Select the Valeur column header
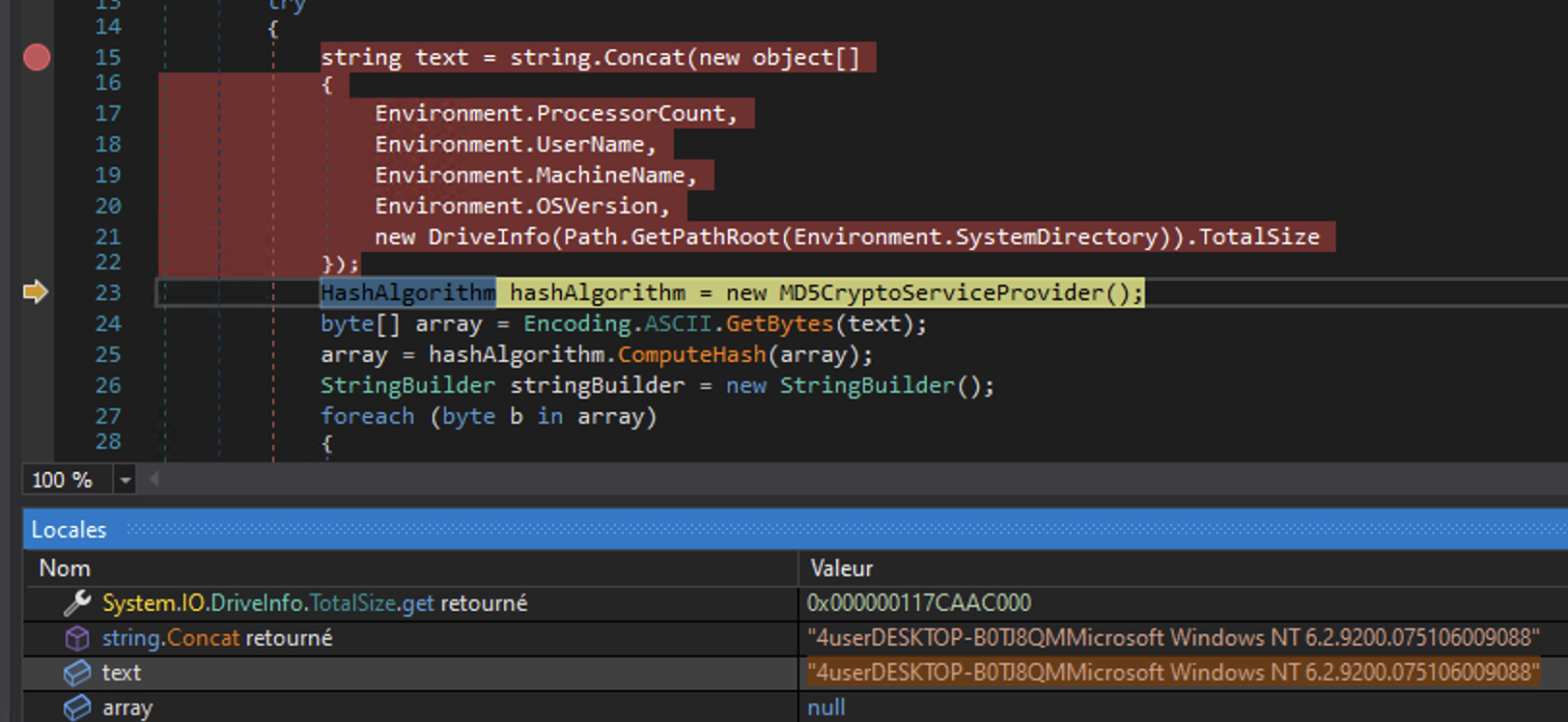This screenshot has height=722, width=1568. point(841,569)
